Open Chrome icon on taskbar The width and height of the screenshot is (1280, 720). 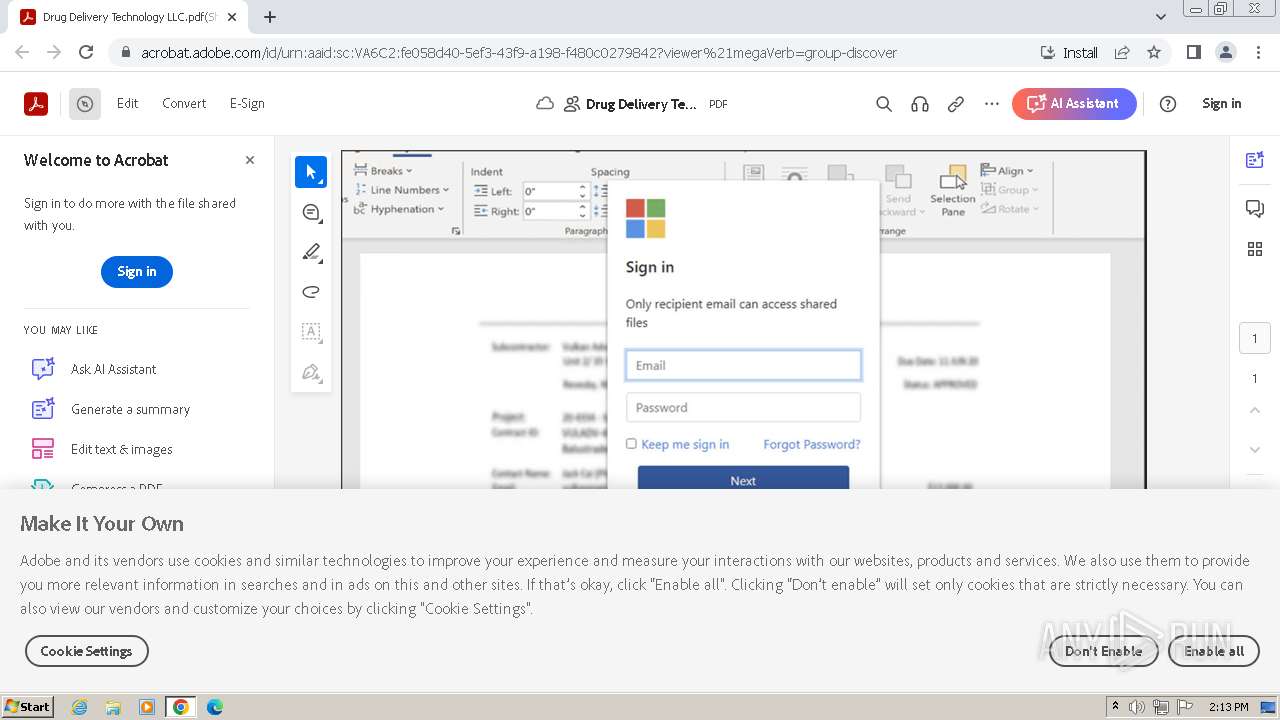(180, 707)
